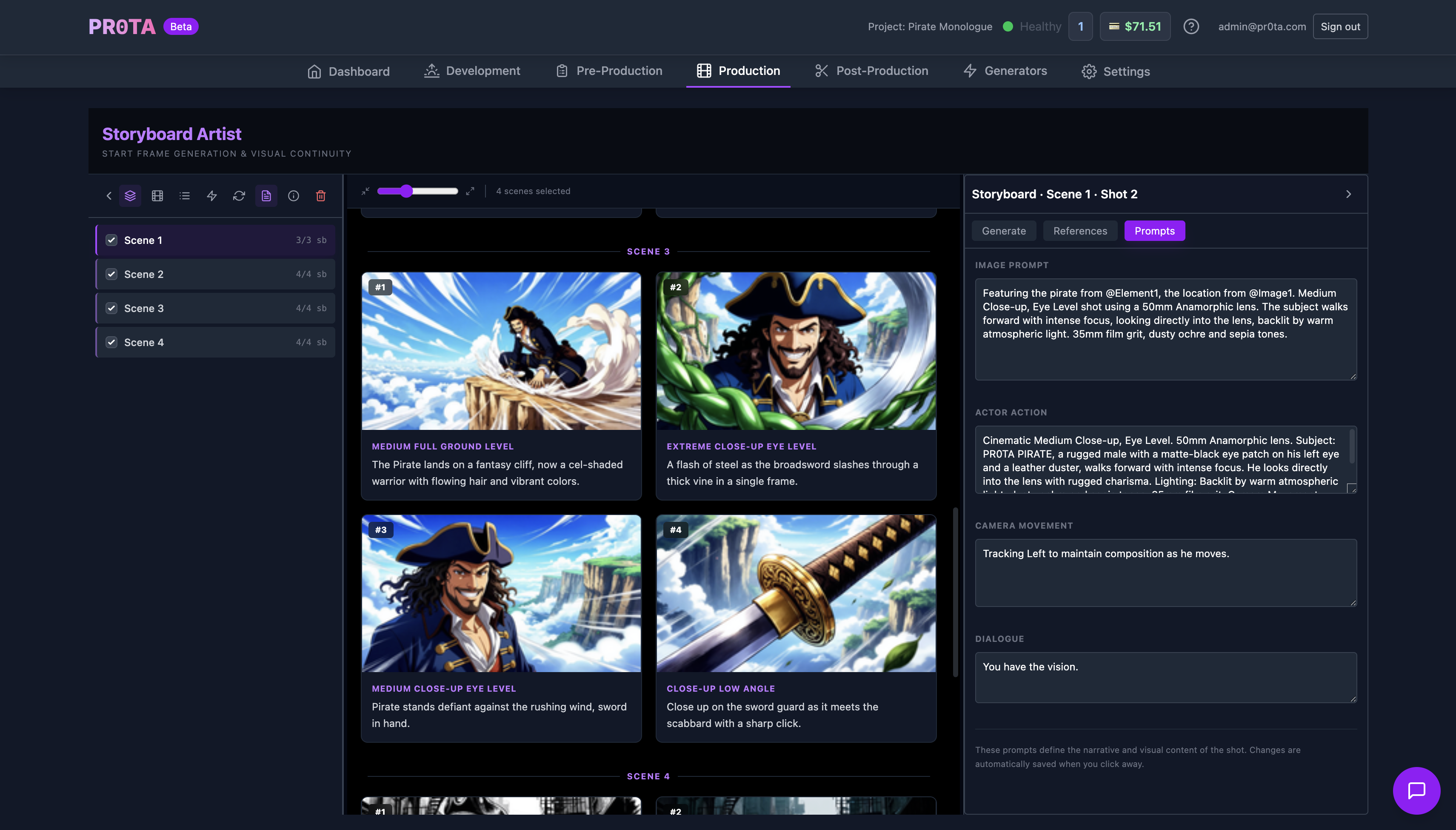The image size is (1456, 830).
Task: Click Sign out
Action: (x=1340, y=26)
